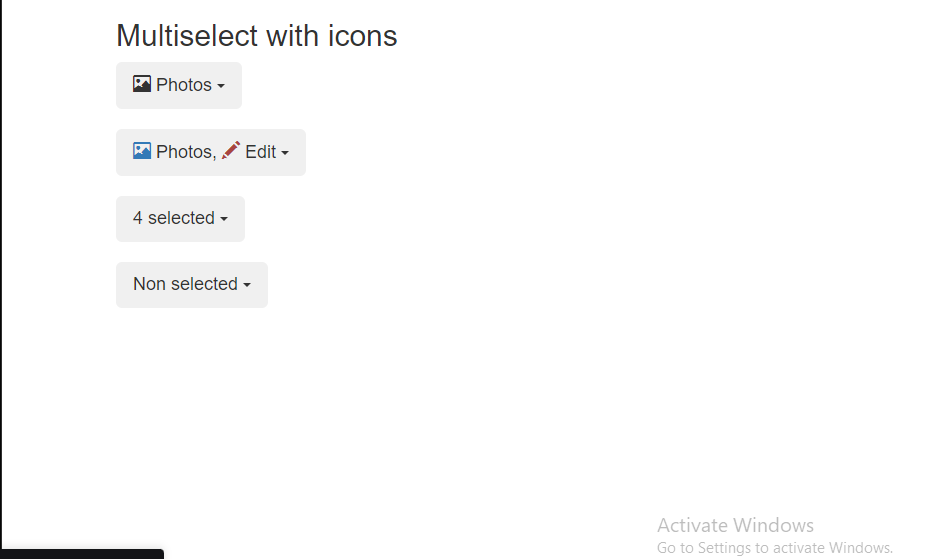Click the "Multiselect with icons" heading
The height and width of the screenshot is (559, 950).
257,36
